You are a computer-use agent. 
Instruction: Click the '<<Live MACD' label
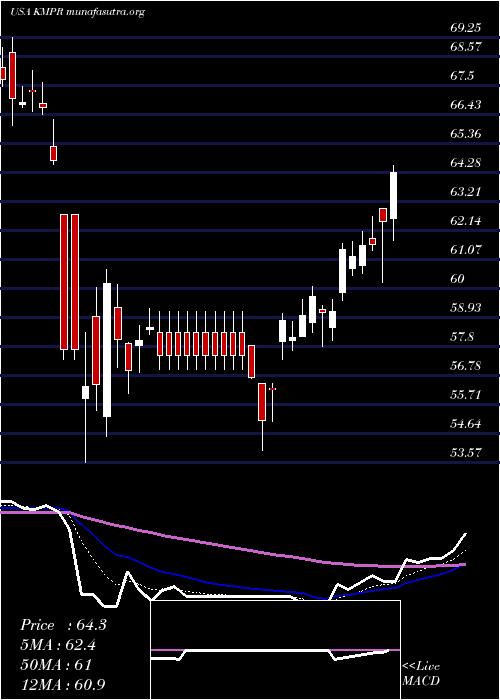(x=421, y=674)
